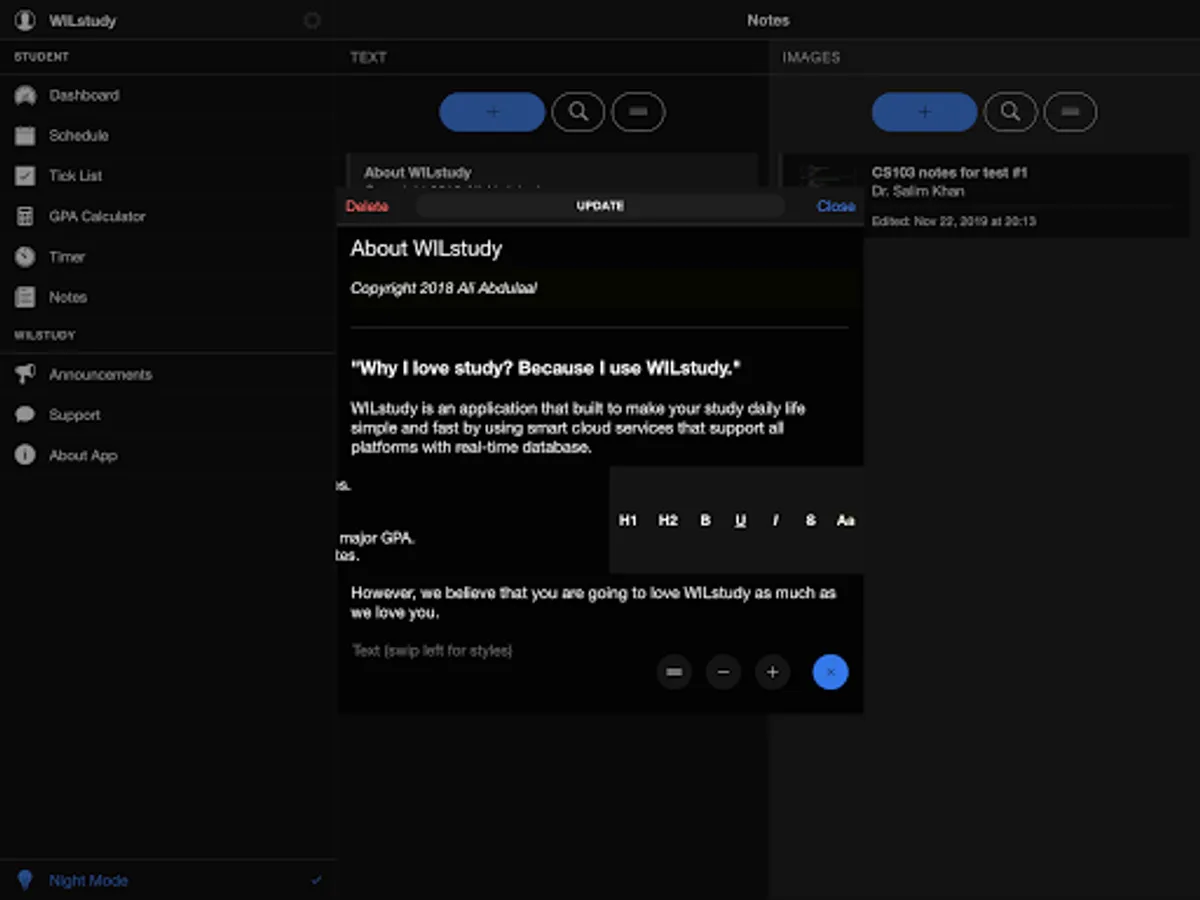Click the Support label in sidebar

[75, 415]
